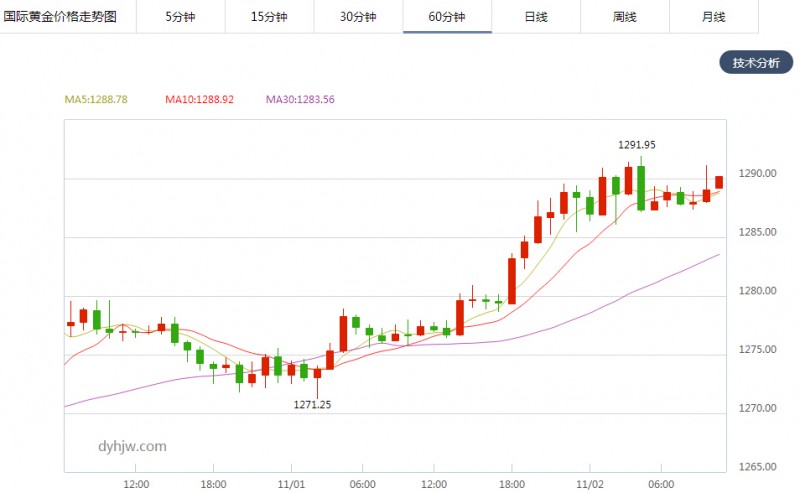Screen dimensions: 800x493
Task: Click the MA30:1283.56 legend label
Action: pyautogui.click(x=300, y=99)
